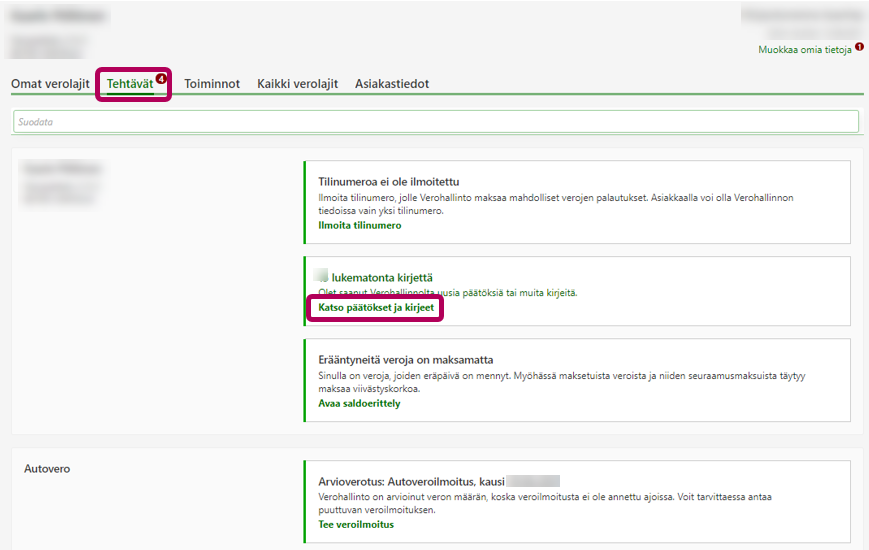Click the red notification badge on Tehtävät tab

pyautogui.click(x=161, y=78)
